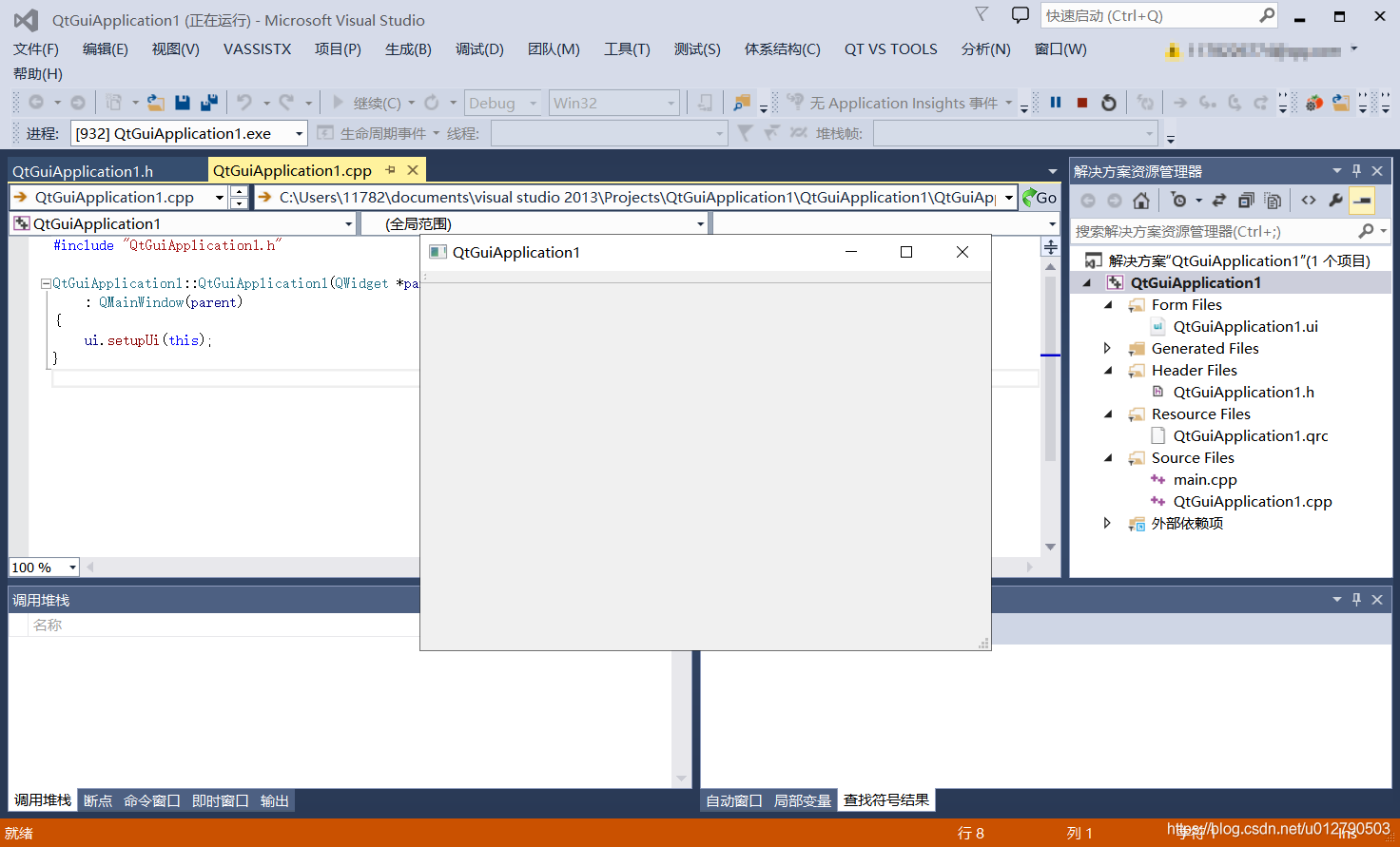Click the notifications flag icon in title bar
This screenshot has width=1400, height=847.
982,14
